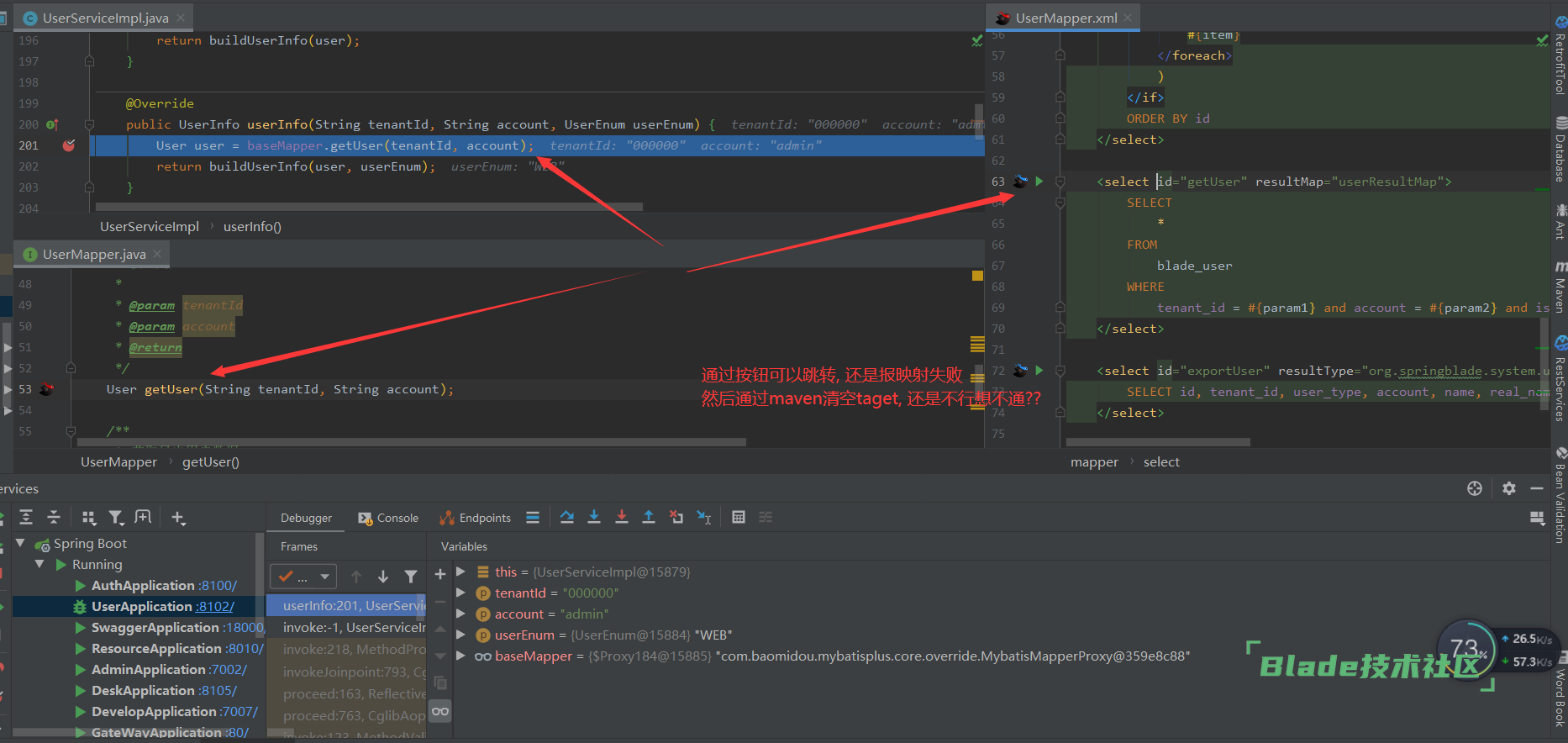This screenshot has width=1568, height=743.
Task: Click the red Force Step Into icon
Action: tap(622, 517)
